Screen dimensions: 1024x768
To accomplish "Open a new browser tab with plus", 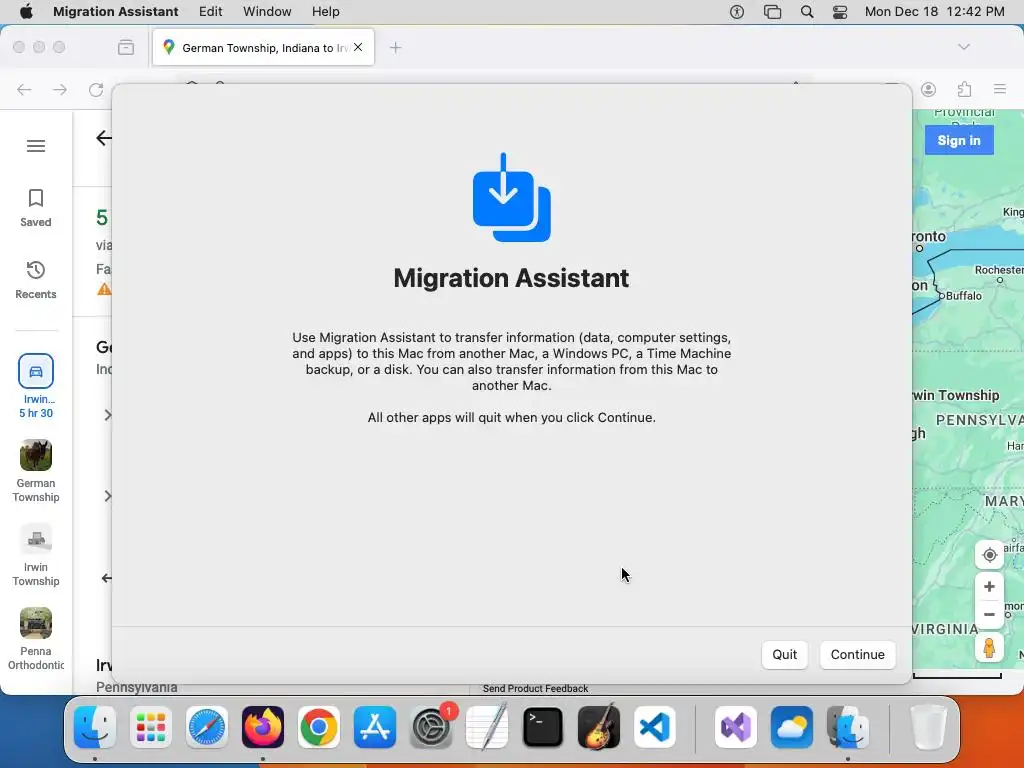I will tap(395, 48).
